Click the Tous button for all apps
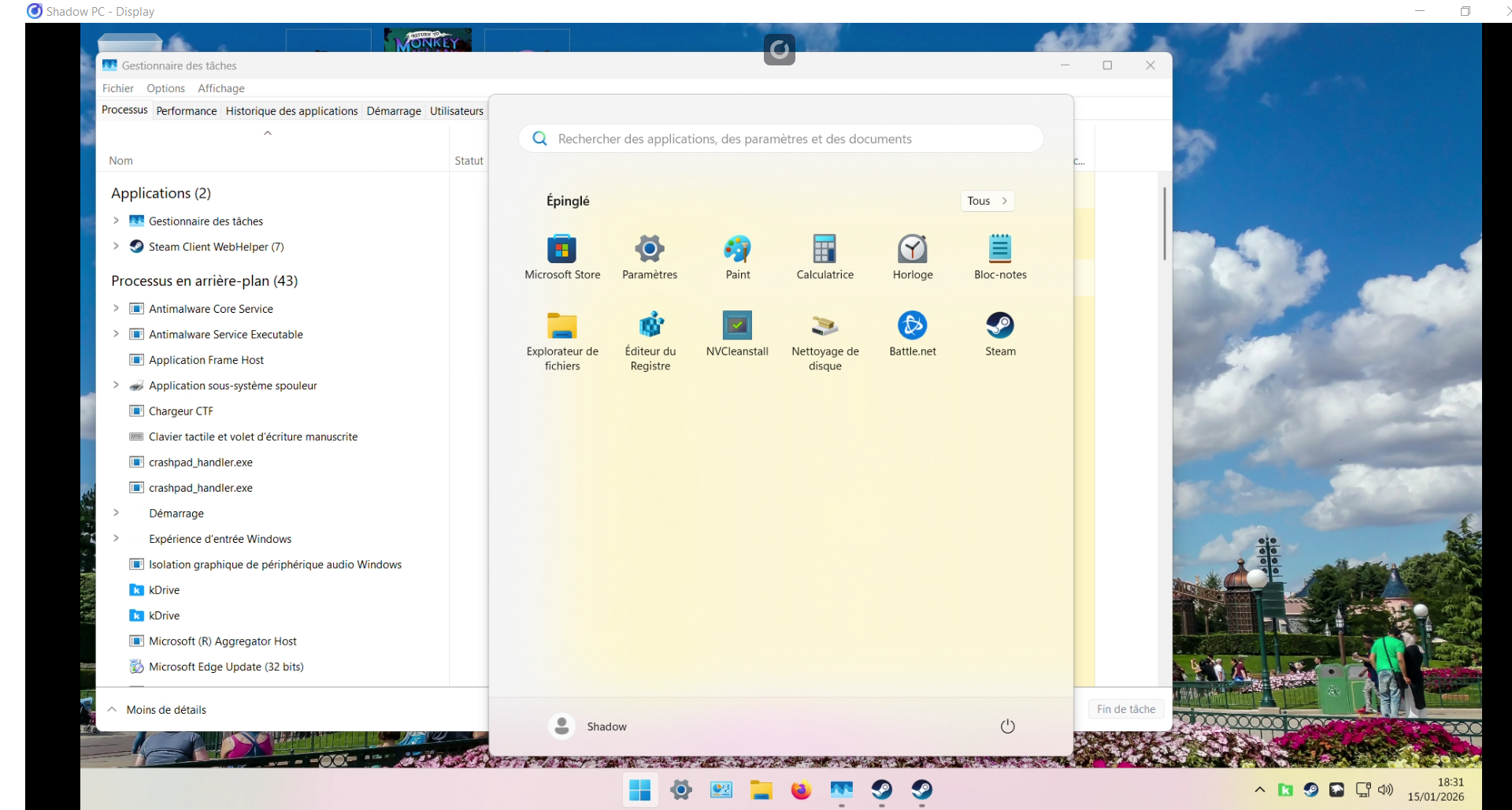 987,201
